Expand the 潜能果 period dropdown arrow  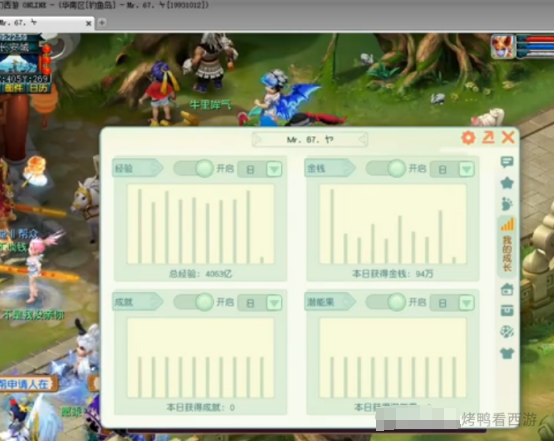pos(466,303)
